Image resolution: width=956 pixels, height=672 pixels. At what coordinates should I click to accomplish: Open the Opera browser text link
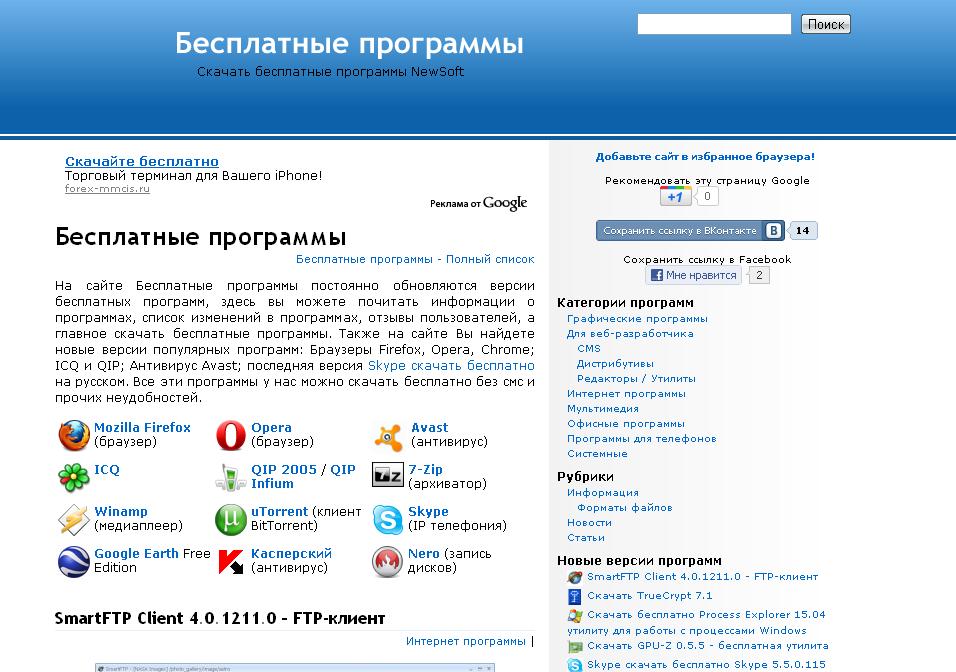coord(271,427)
